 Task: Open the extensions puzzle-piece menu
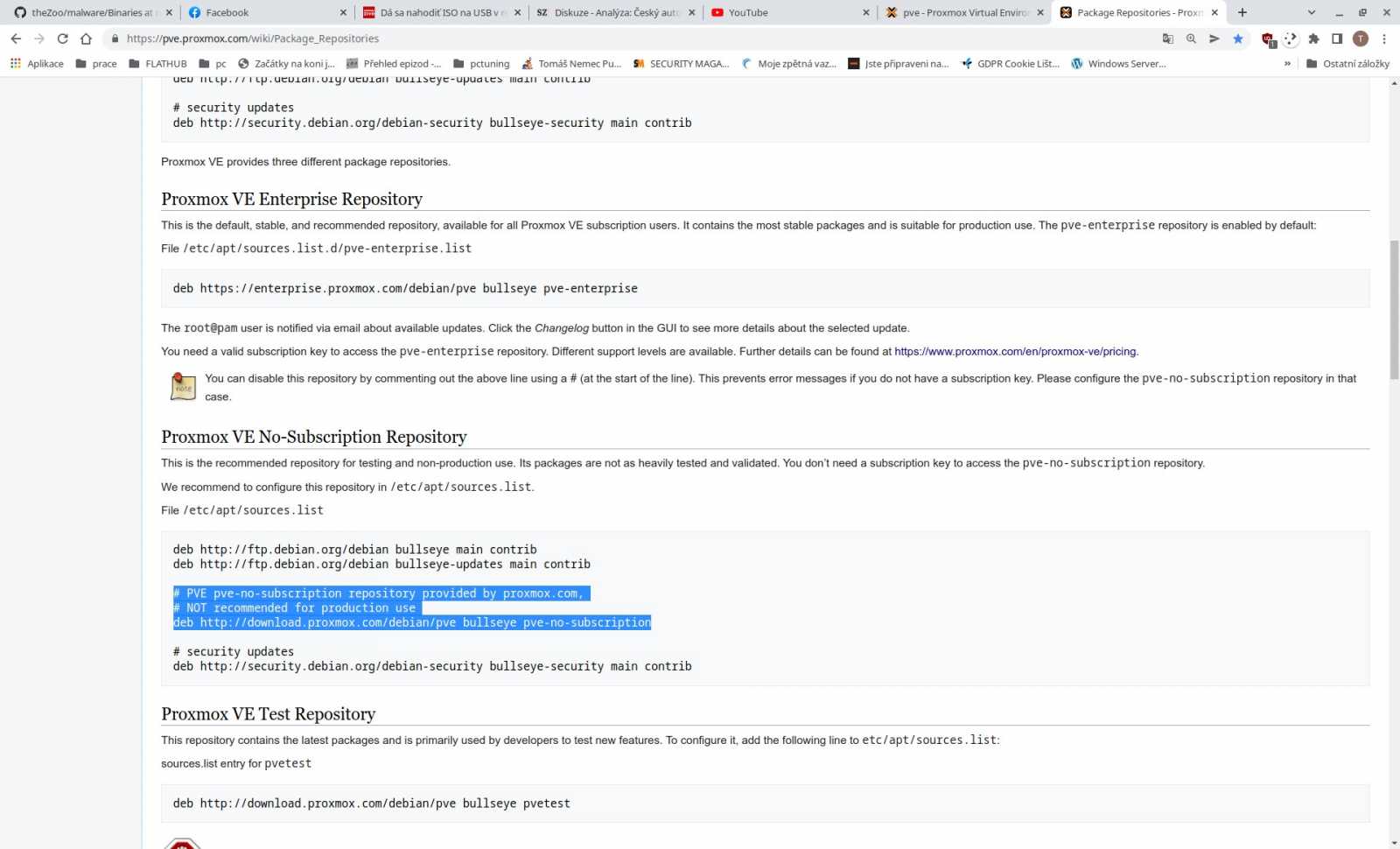click(1313, 39)
